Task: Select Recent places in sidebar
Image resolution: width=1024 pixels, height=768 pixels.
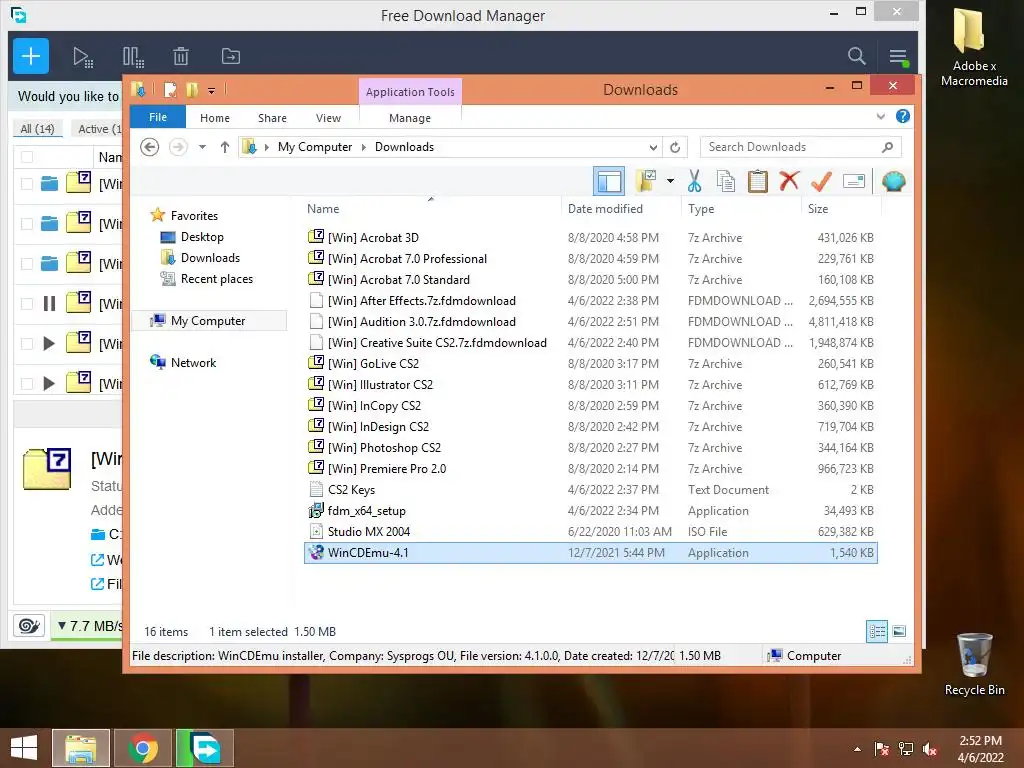Action: 217,279
